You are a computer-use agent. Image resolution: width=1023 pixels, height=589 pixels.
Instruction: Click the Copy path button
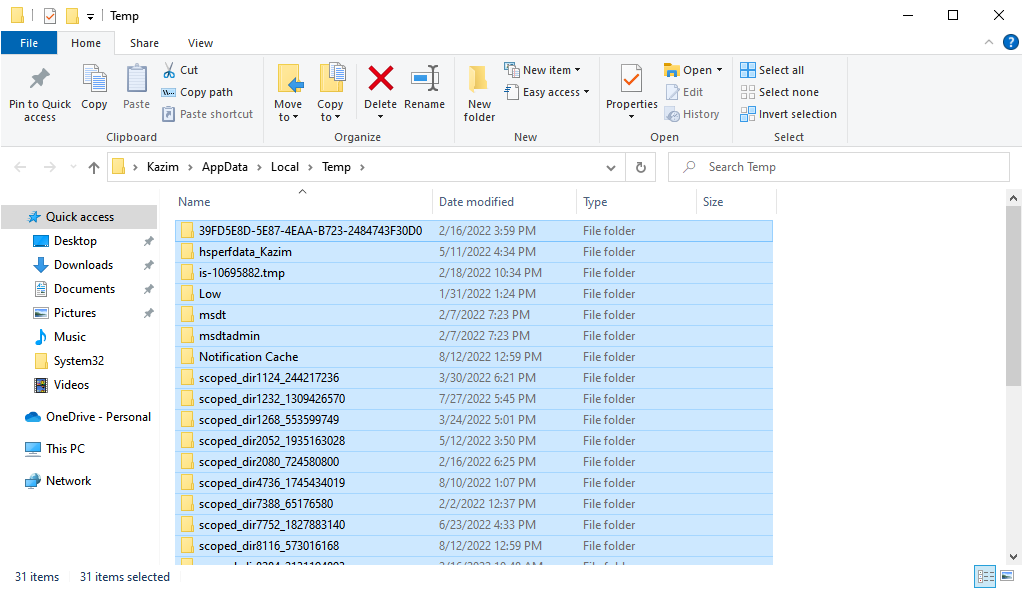(198, 92)
